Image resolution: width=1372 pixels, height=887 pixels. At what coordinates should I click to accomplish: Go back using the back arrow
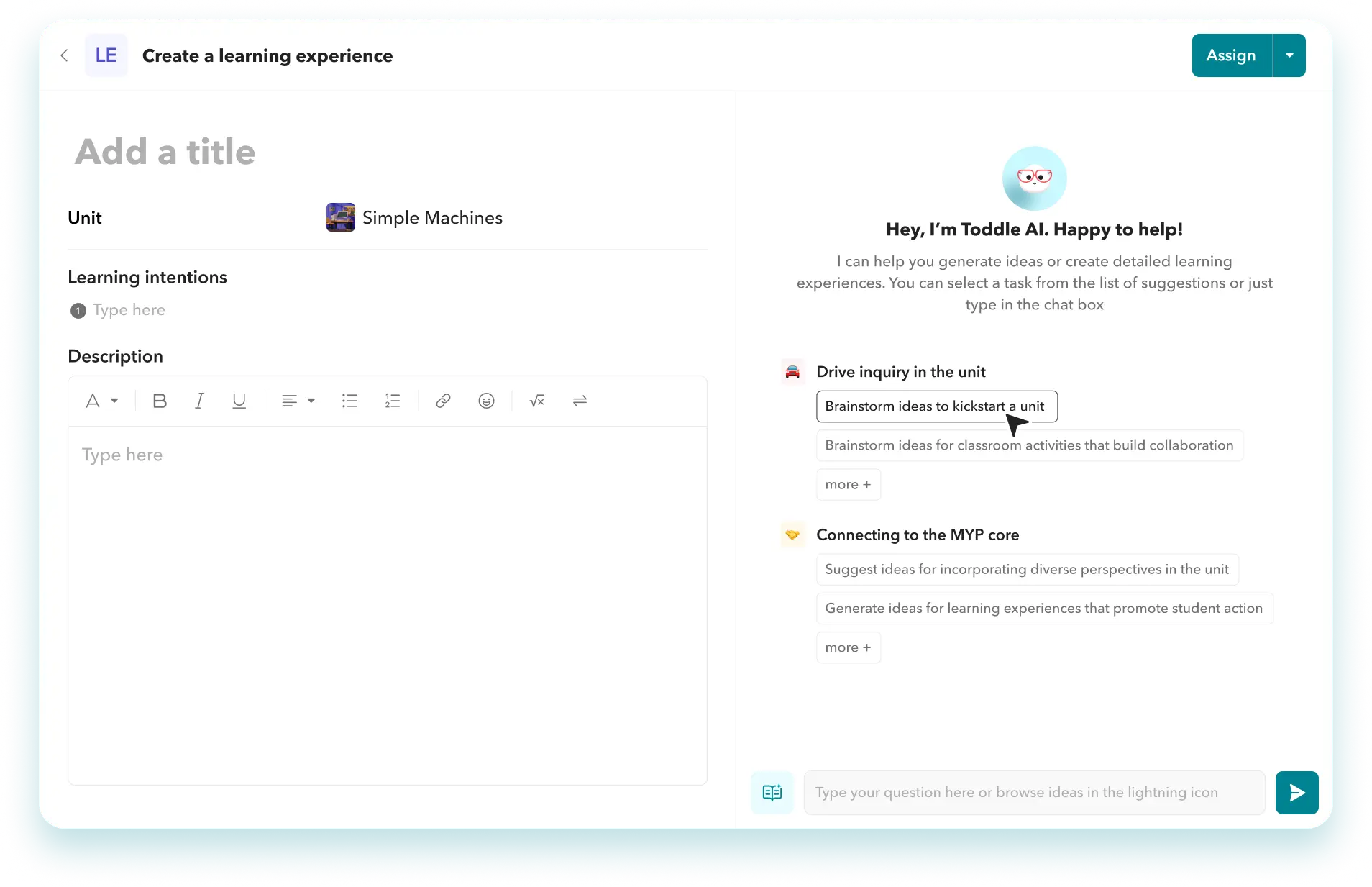64,55
